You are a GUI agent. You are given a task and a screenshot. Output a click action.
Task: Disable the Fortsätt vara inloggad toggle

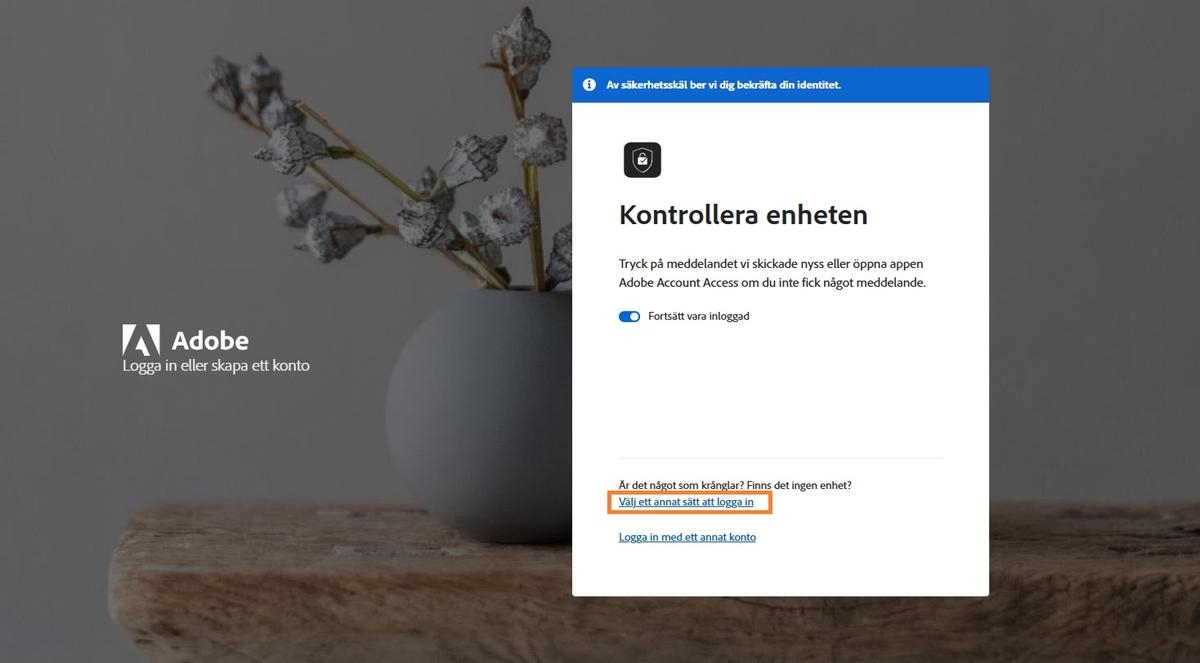coord(629,316)
